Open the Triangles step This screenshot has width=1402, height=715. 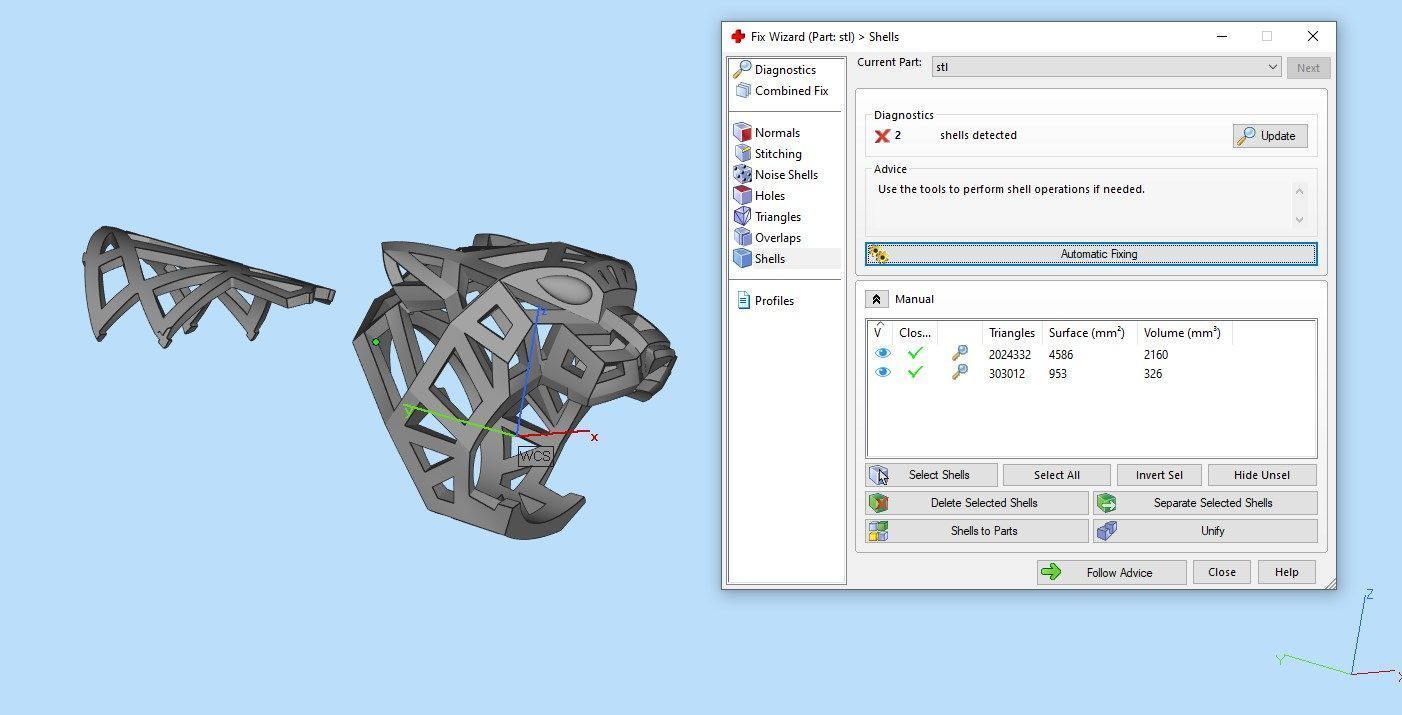(778, 217)
